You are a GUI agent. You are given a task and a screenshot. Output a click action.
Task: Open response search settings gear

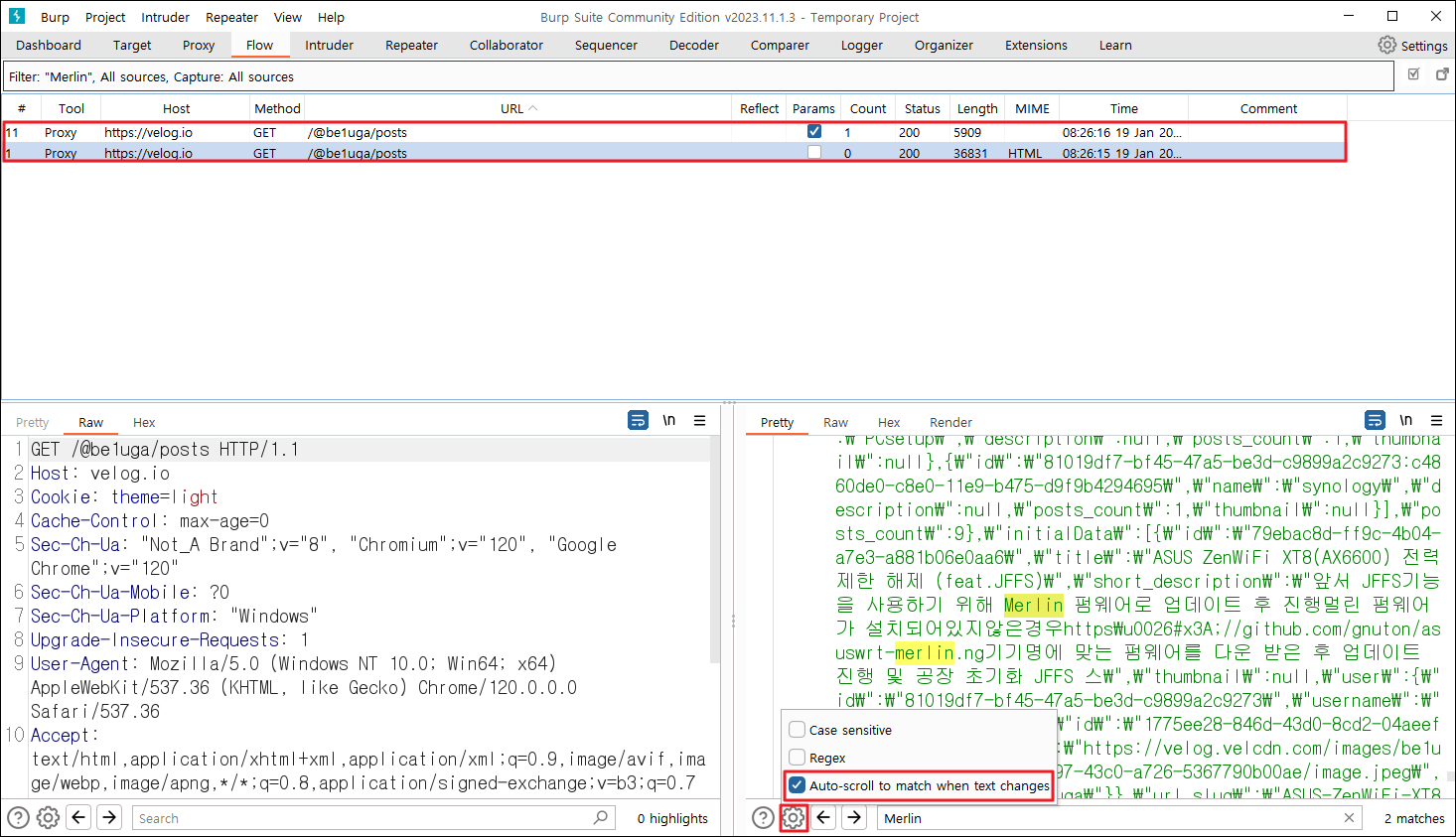[x=793, y=818]
